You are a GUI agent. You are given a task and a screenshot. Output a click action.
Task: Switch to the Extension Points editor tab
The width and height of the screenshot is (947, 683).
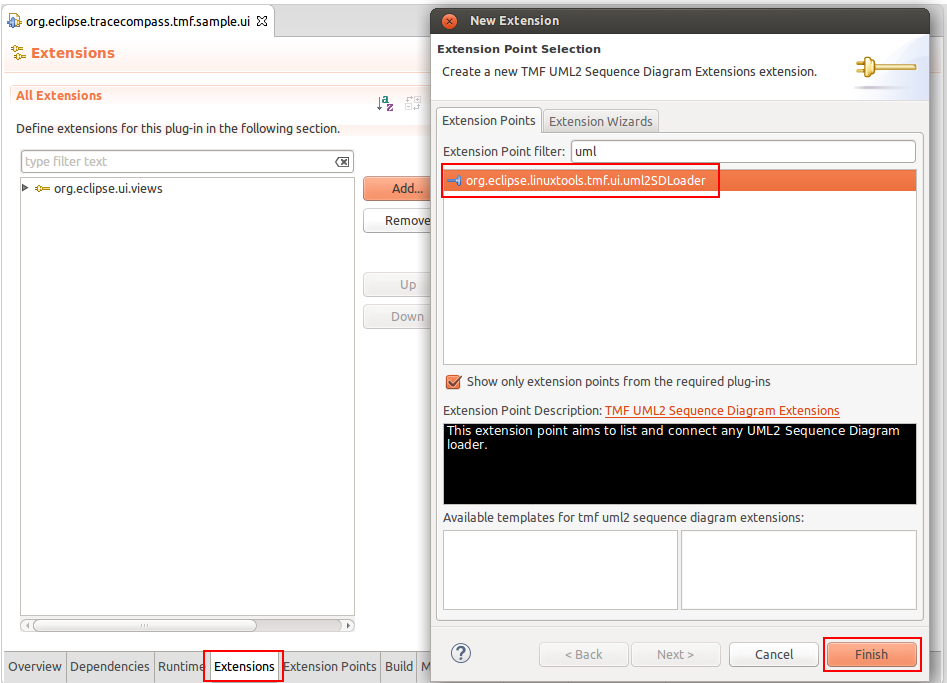(x=330, y=666)
